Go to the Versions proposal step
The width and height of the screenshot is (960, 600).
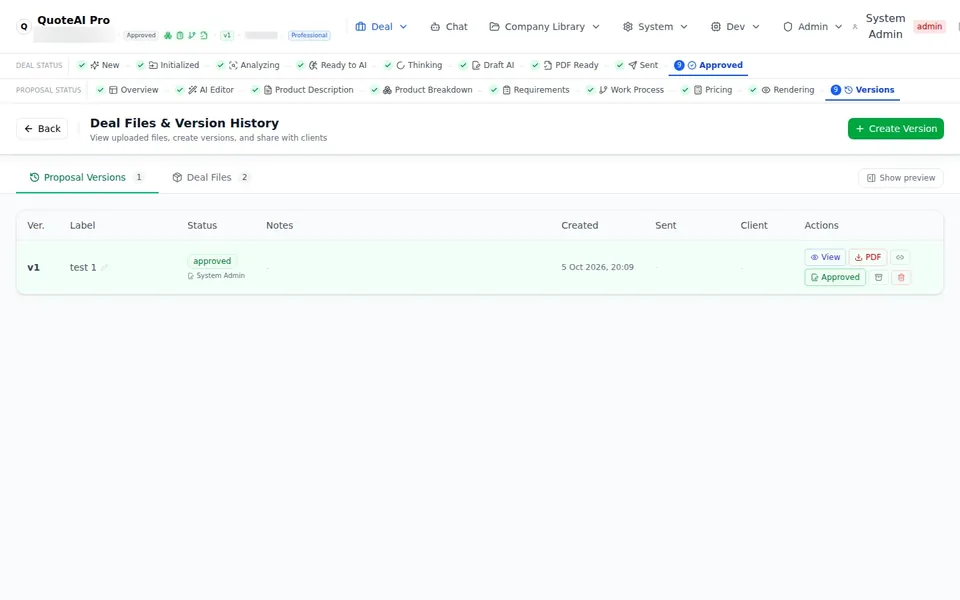pyautogui.click(x=863, y=90)
